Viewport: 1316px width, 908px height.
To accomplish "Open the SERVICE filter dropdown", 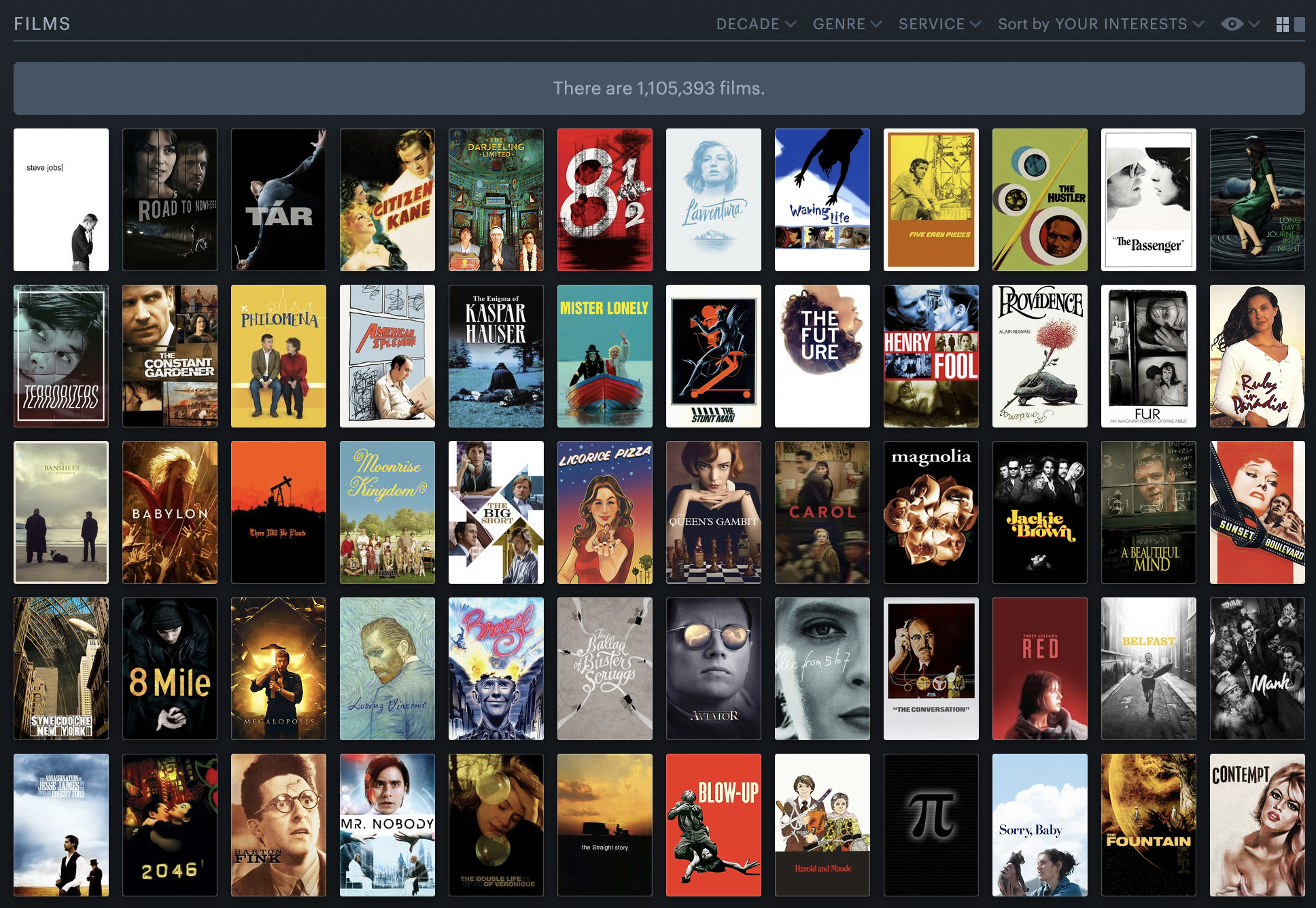I will pos(939,24).
